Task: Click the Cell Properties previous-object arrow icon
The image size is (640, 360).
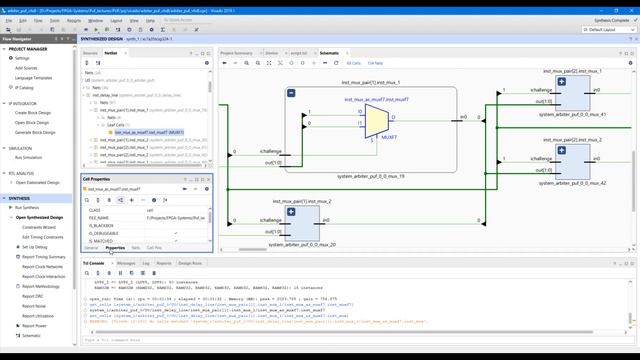Action: click(x=184, y=189)
